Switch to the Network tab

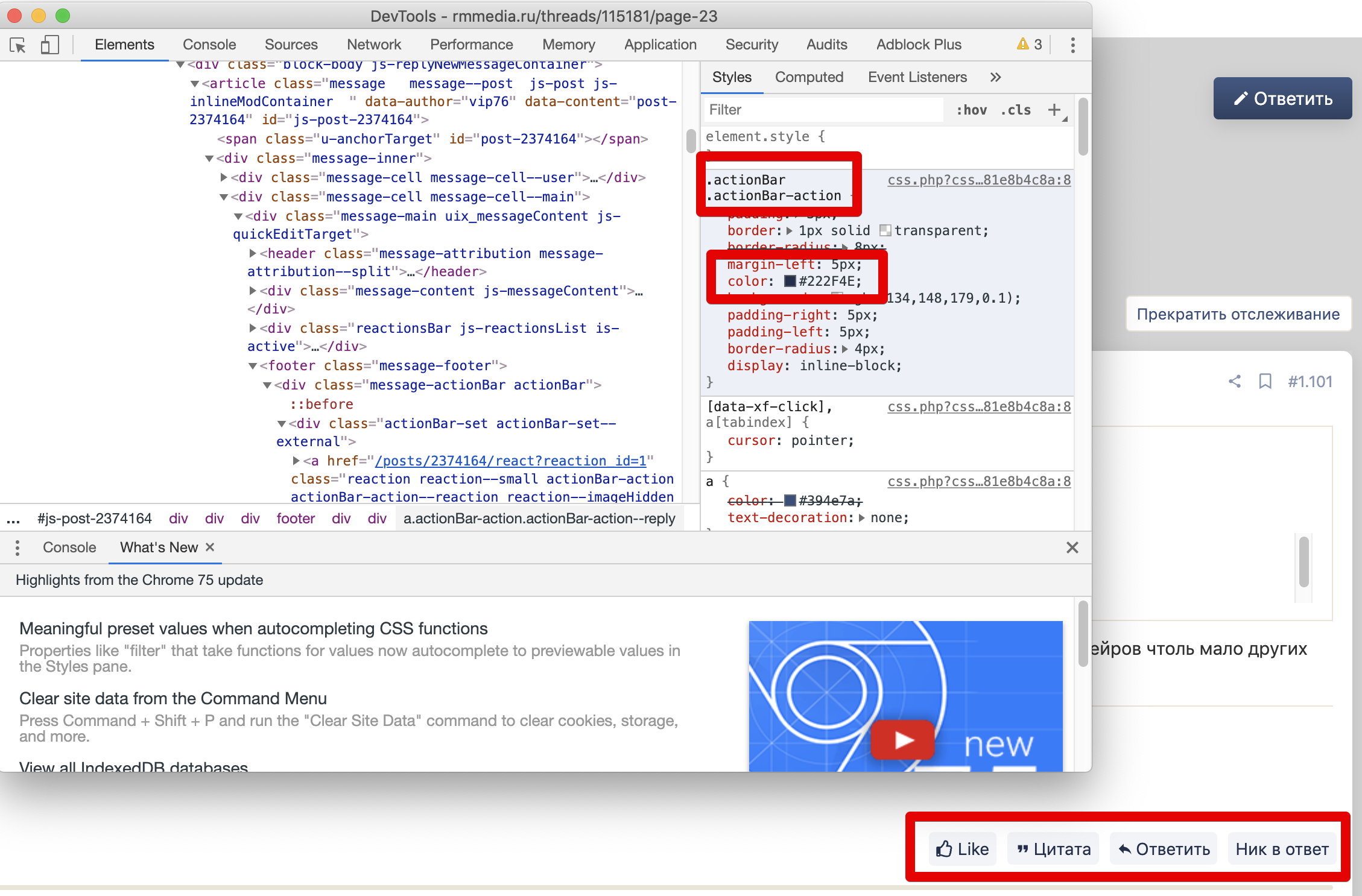(x=373, y=45)
